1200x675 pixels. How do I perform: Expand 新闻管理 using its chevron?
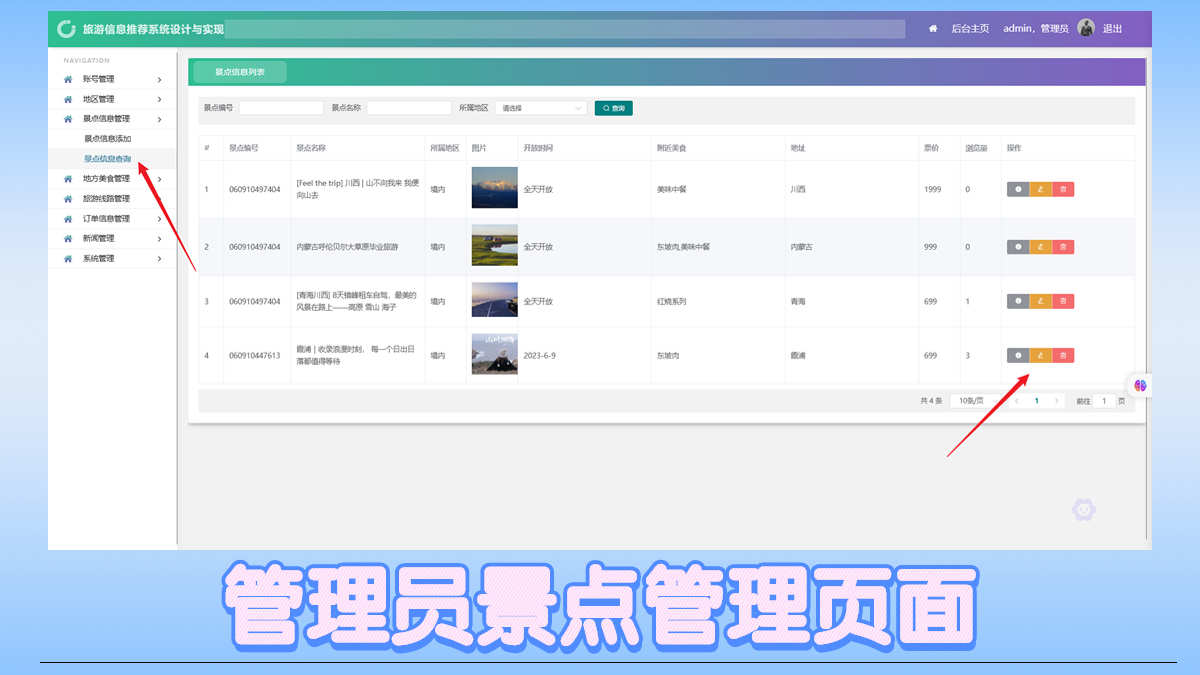pyautogui.click(x=159, y=239)
